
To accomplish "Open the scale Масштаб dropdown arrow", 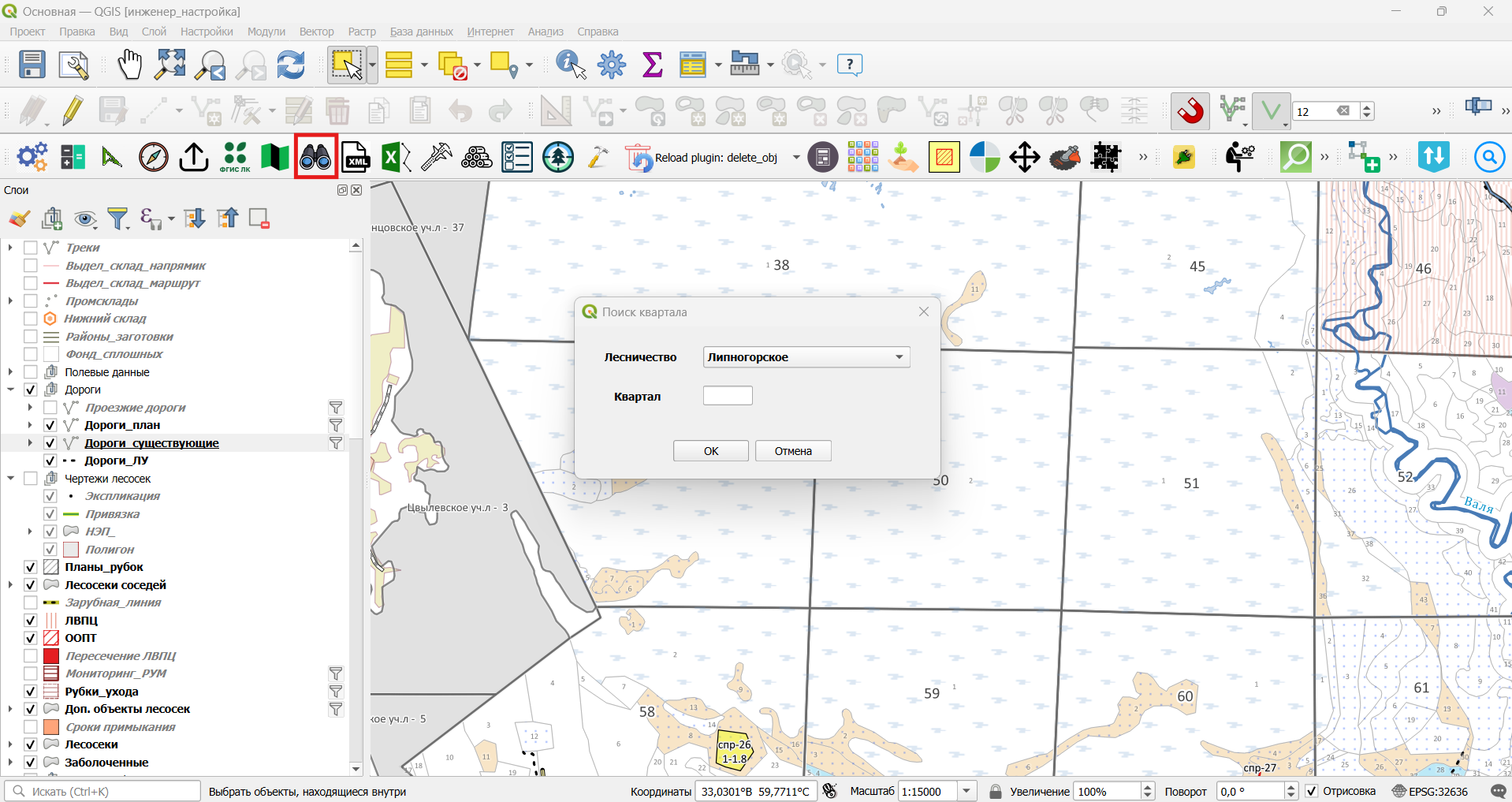I will [966, 791].
